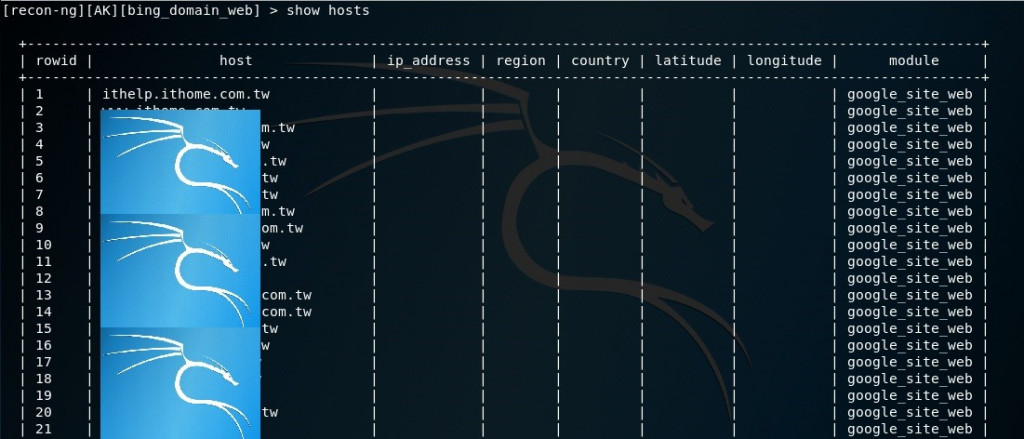The width and height of the screenshot is (1024, 439).
Task: Select the 'host' column header
Action: pyautogui.click(x=236, y=61)
